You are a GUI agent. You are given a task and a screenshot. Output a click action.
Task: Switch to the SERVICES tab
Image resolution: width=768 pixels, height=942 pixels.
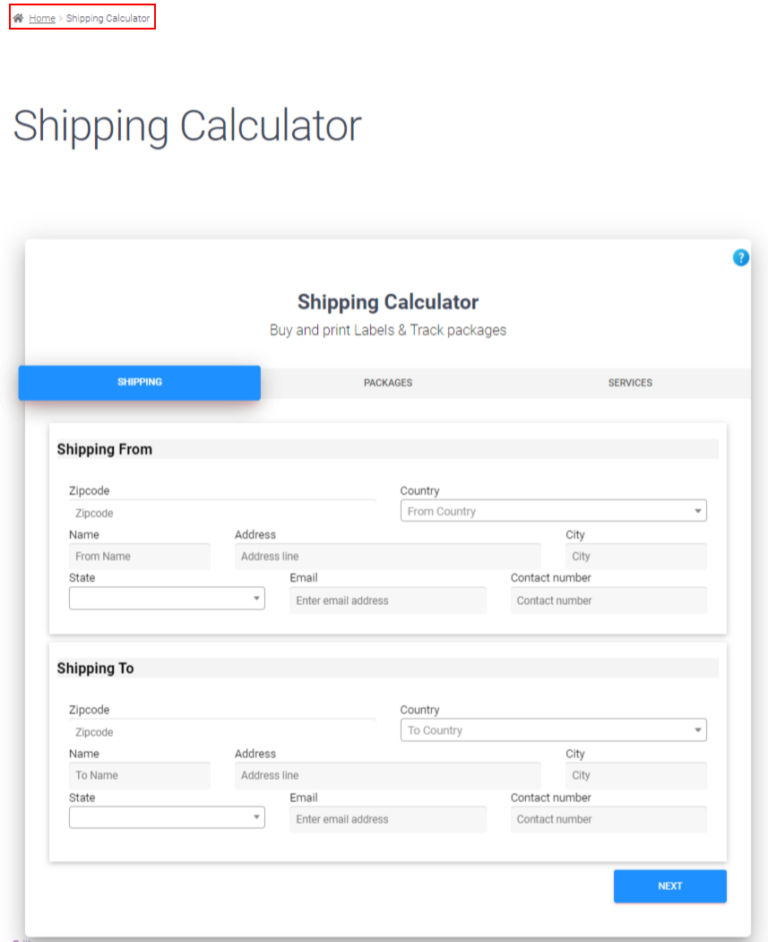(x=629, y=382)
